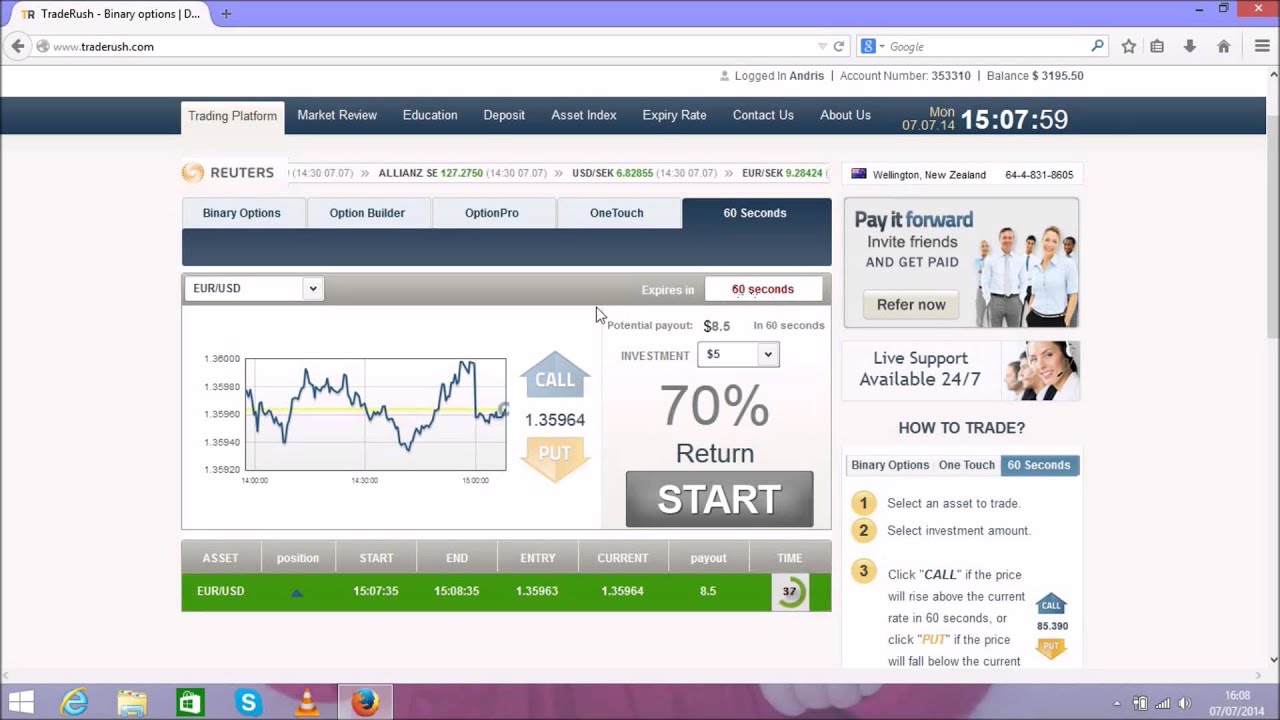Image resolution: width=1280 pixels, height=720 pixels.
Task: Click the bookmark star icon
Action: (x=1129, y=46)
